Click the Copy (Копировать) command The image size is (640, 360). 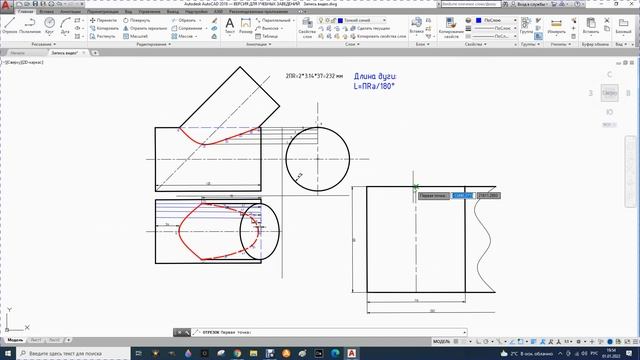(x=104, y=28)
